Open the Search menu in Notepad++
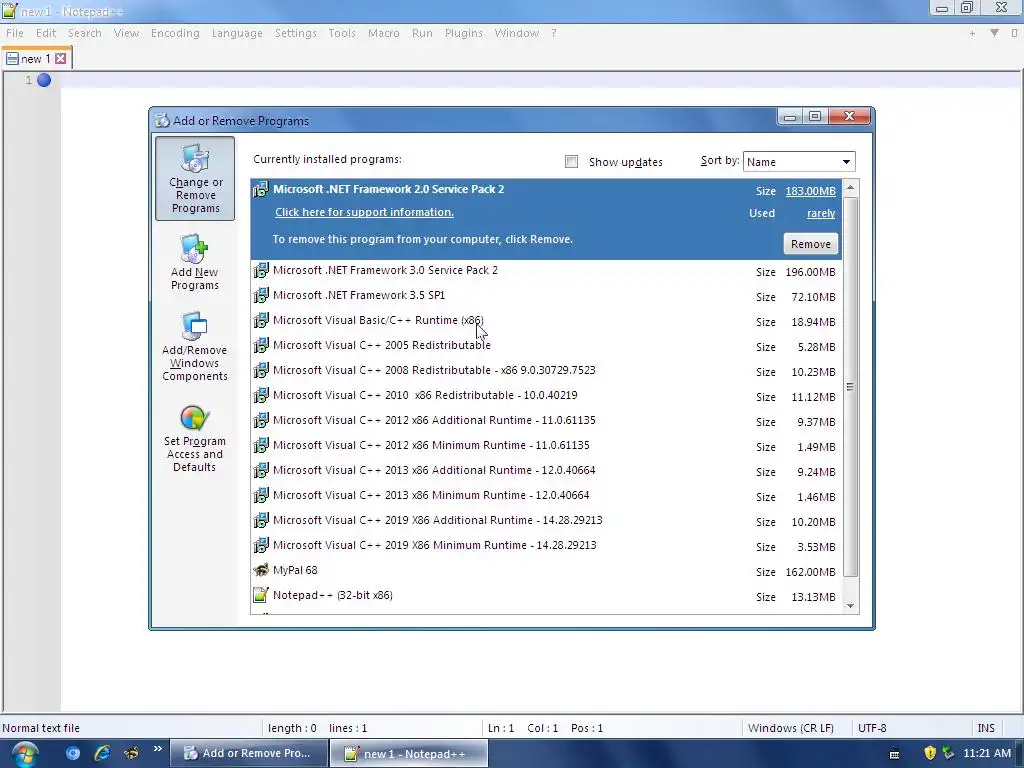 pos(85,33)
